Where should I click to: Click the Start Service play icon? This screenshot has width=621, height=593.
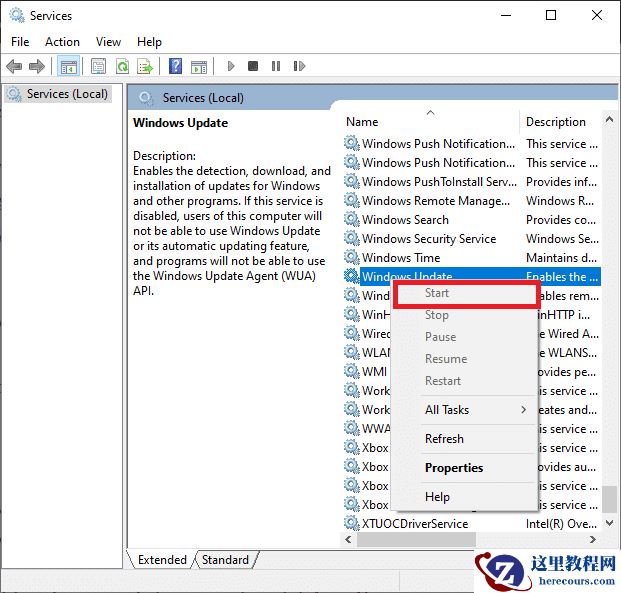(x=231, y=66)
